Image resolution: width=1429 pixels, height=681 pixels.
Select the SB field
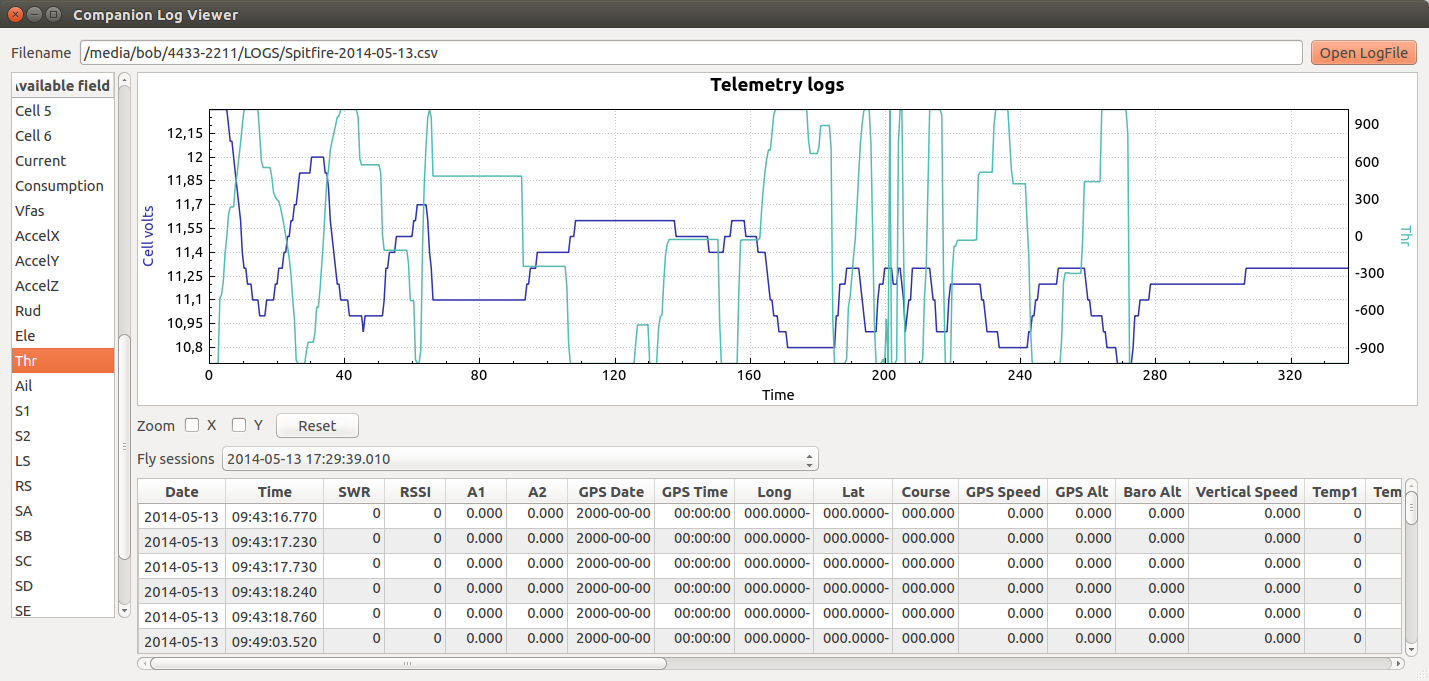pyautogui.click(x=63, y=535)
